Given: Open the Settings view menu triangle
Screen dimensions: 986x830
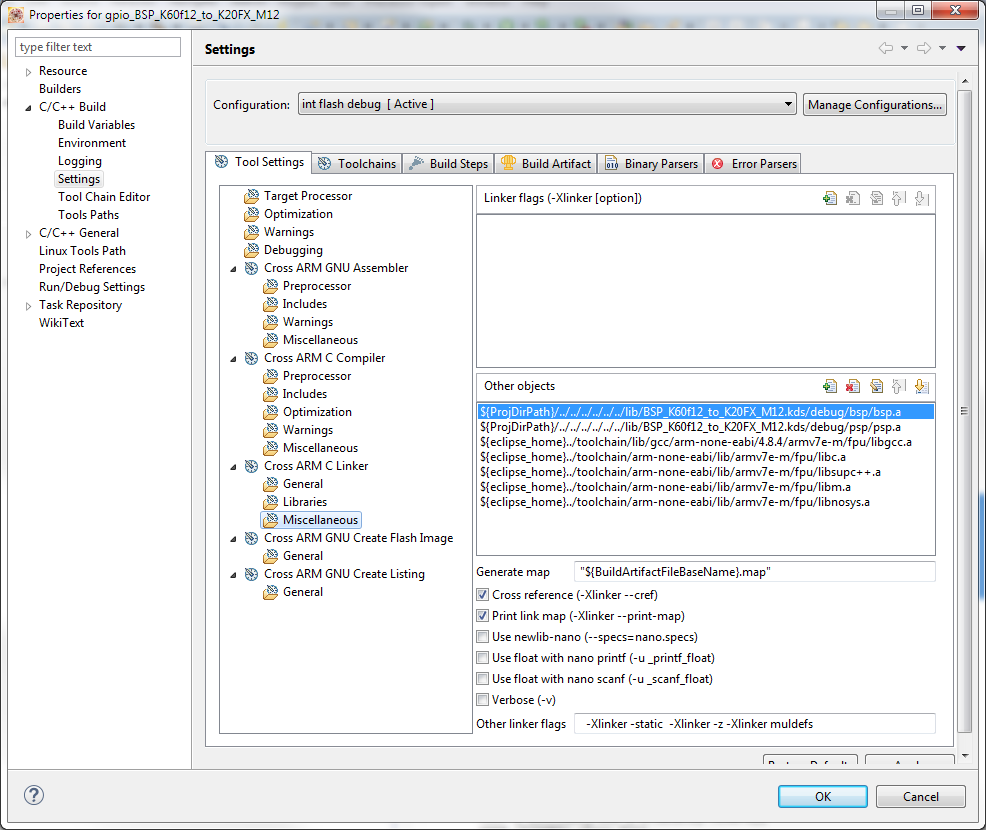Looking at the screenshot, I should [x=961, y=48].
